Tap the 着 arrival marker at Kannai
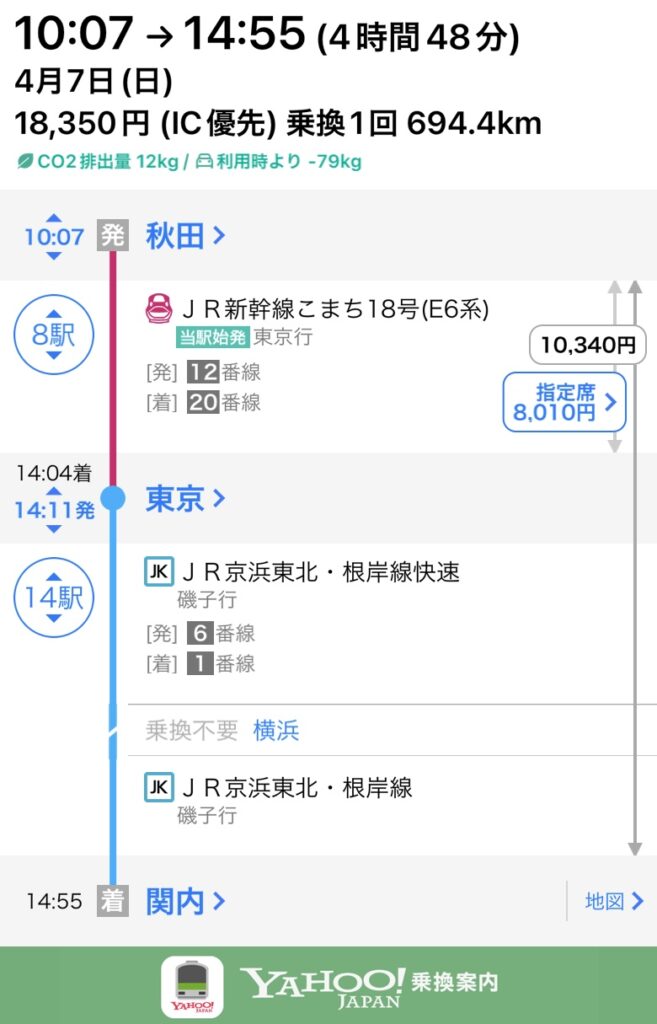This screenshot has height=1024, width=657. pyautogui.click(x=112, y=901)
